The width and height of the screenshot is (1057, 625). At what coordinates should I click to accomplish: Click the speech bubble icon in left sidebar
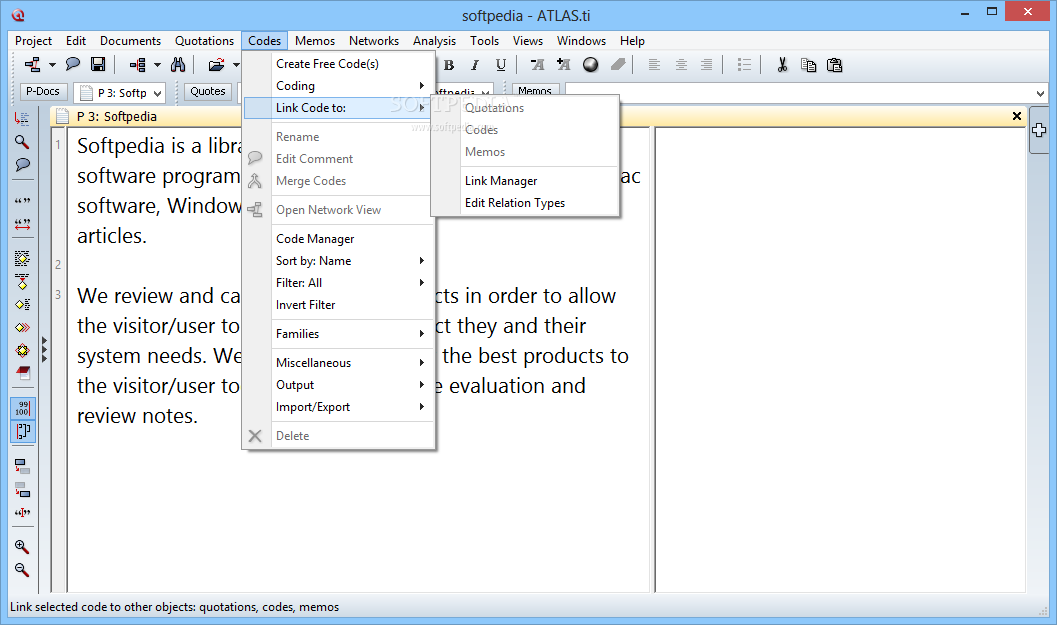[22, 165]
